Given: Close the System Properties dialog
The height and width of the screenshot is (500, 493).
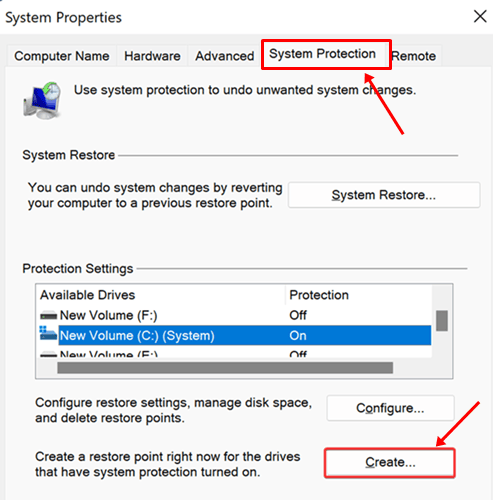Looking at the screenshot, I should click(480, 16).
